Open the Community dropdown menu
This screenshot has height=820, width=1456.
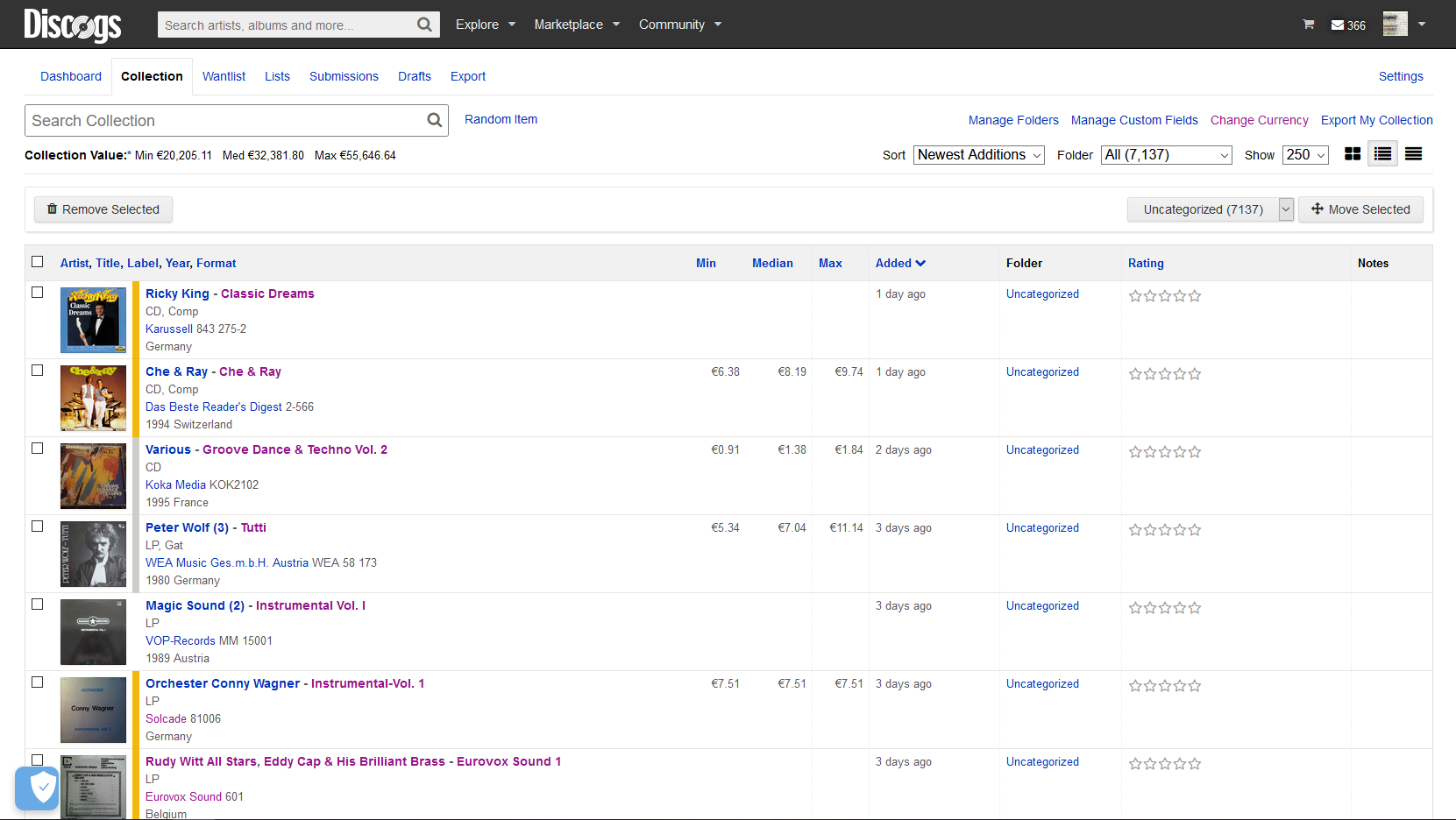pyautogui.click(x=680, y=25)
